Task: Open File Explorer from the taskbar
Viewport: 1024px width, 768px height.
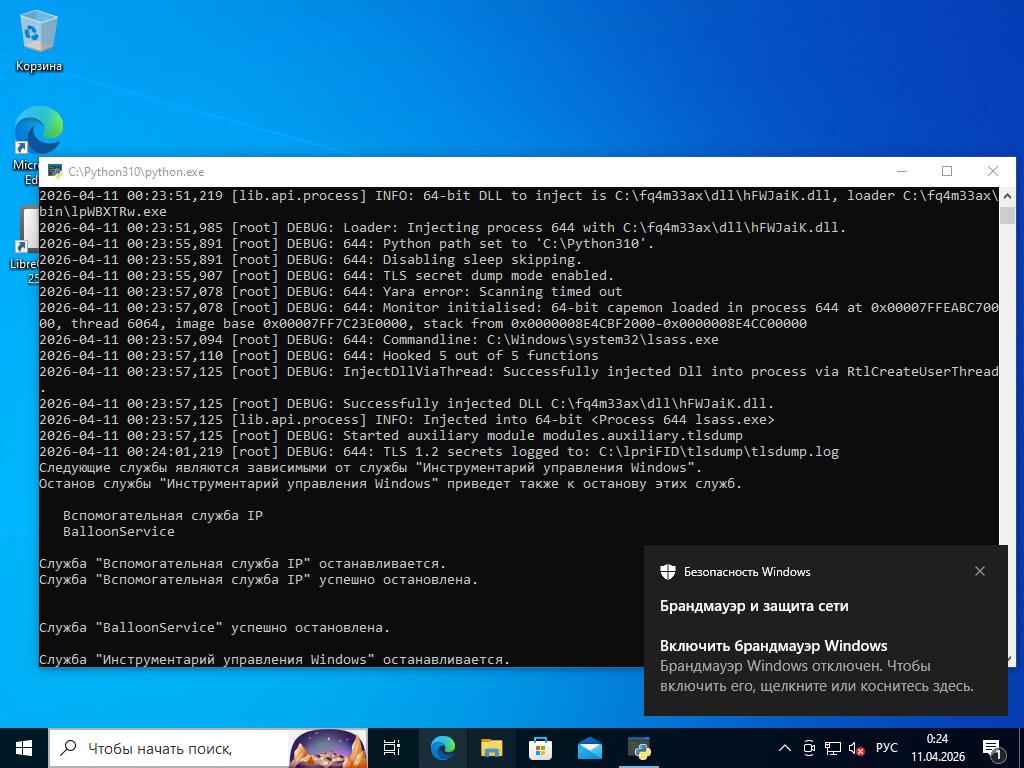Action: pos(491,748)
